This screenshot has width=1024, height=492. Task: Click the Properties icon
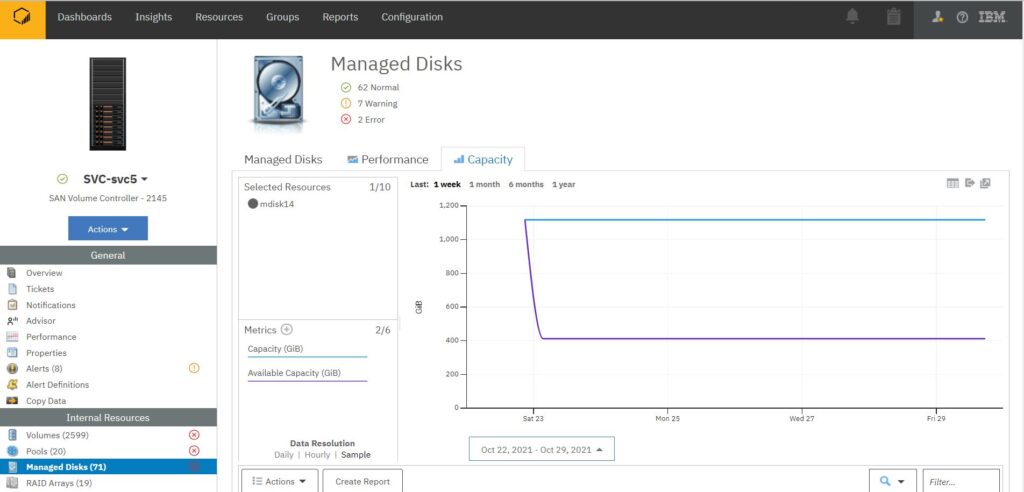[x=12, y=353]
